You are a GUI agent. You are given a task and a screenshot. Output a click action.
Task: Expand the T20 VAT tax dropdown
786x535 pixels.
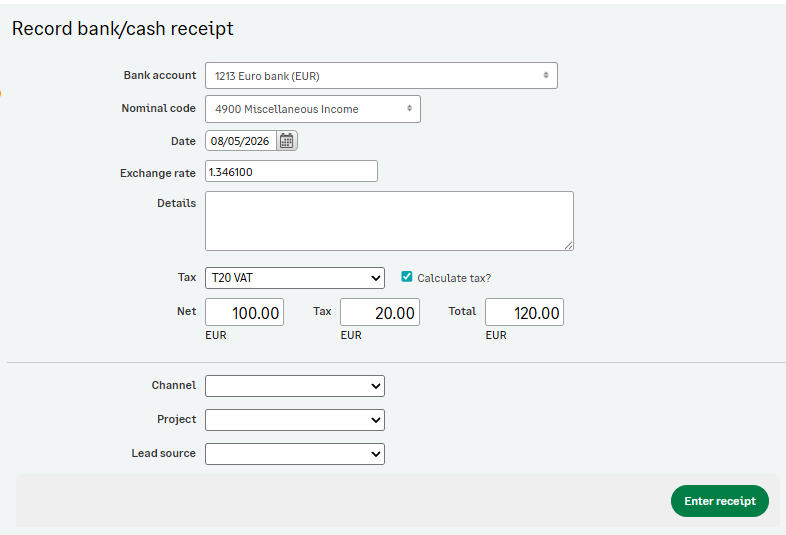click(295, 278)
